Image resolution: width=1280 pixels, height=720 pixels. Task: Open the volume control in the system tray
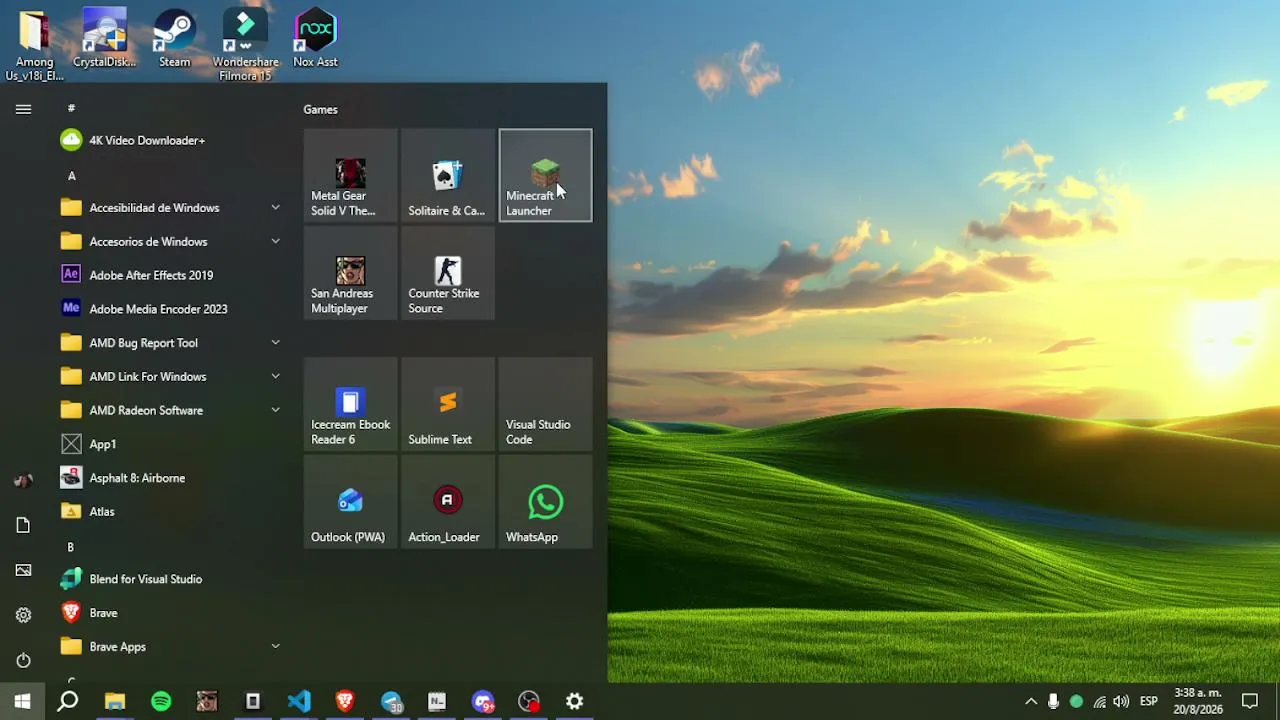1121,701
